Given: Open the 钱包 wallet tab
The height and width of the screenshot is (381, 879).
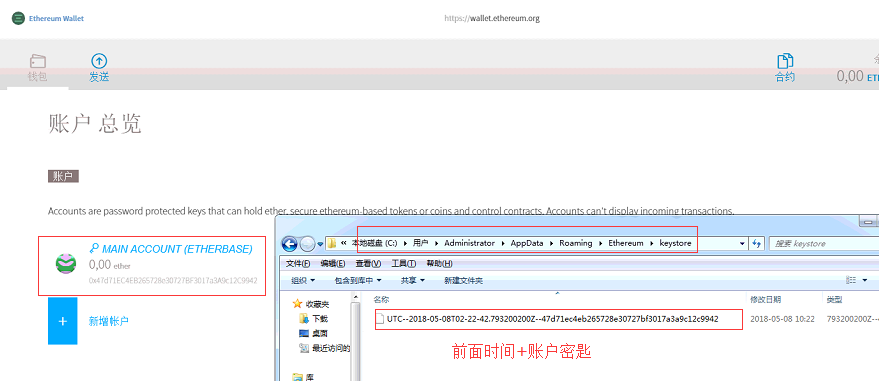Looking at the screenshot, I should [38, 68].
